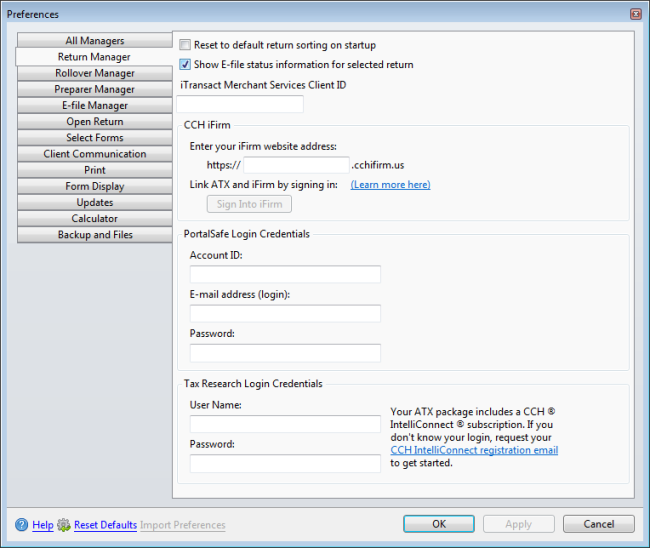Focus the Tax Research Password field
Viewport: 650px width, 548px height.
[285, 463]
